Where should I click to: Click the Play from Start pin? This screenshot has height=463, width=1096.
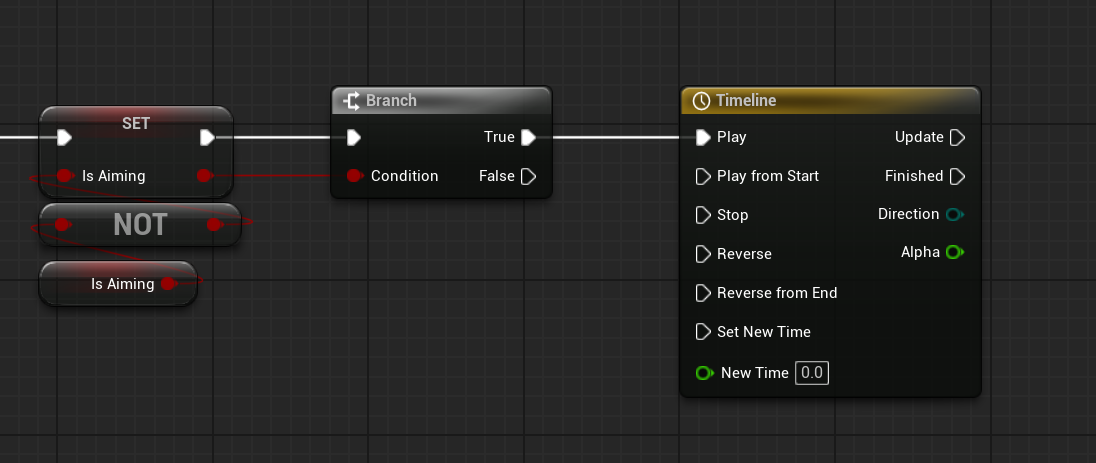click(x=703, y=176)
